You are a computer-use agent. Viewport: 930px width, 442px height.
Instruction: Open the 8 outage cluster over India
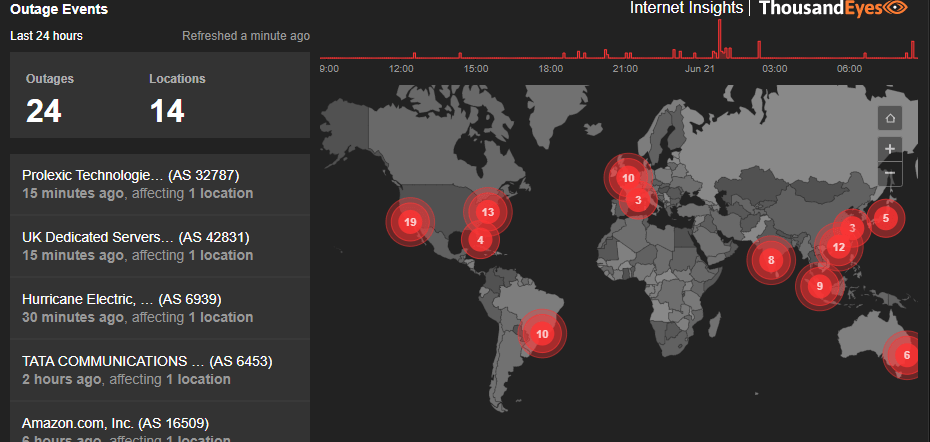771,261
